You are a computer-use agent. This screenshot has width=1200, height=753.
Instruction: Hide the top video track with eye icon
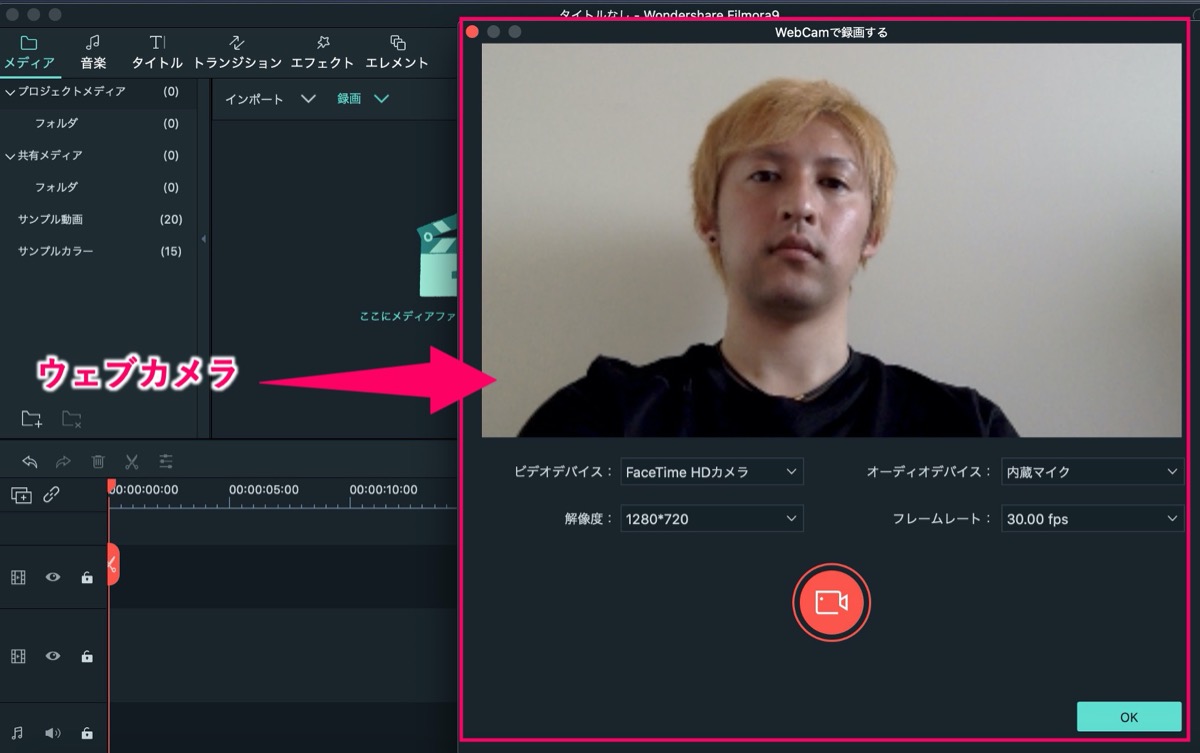point(53,577)
